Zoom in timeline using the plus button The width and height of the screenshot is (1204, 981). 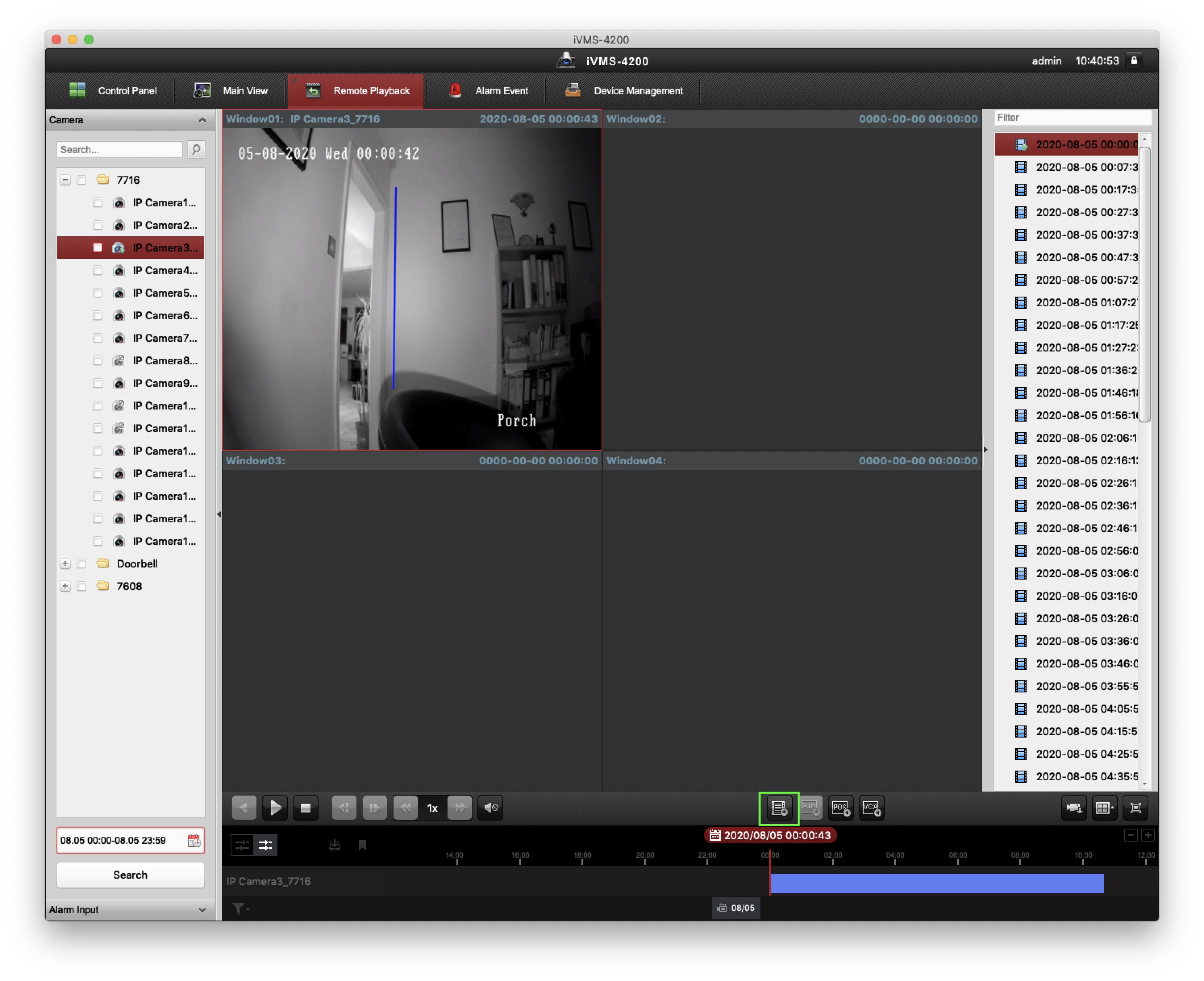coord(1149,835)
